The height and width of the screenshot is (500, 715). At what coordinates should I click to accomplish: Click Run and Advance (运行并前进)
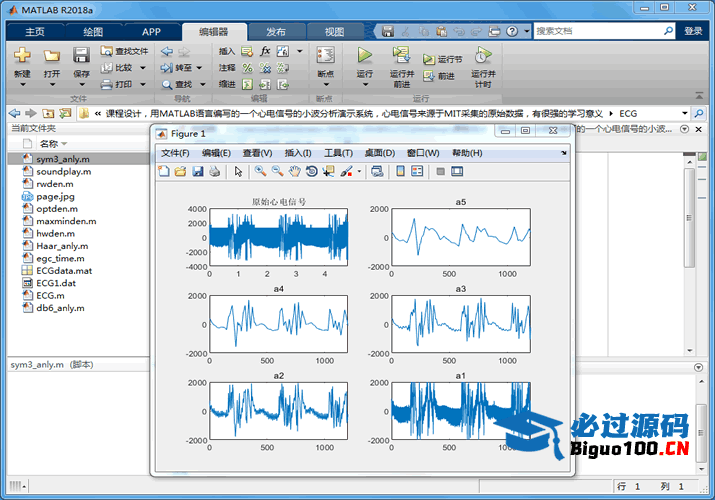pos(402,67)
